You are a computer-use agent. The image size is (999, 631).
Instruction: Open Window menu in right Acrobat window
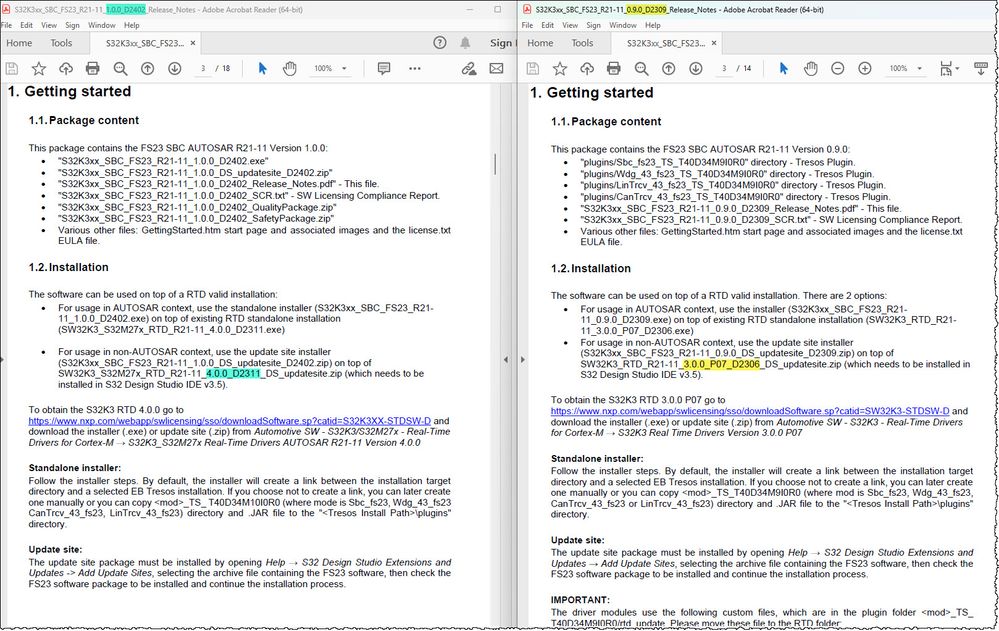point(623,25)
